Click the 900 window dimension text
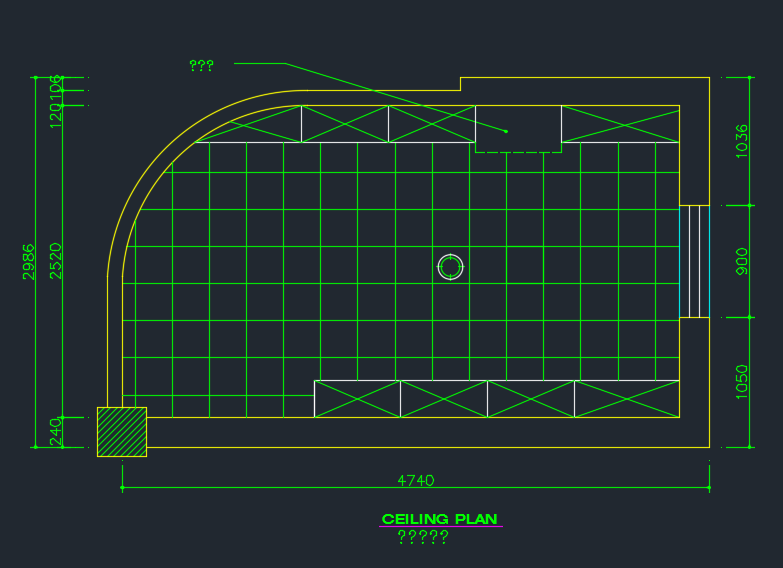This screenshot has width=783, height=568. pyautogui.click(x=741, y=261)
